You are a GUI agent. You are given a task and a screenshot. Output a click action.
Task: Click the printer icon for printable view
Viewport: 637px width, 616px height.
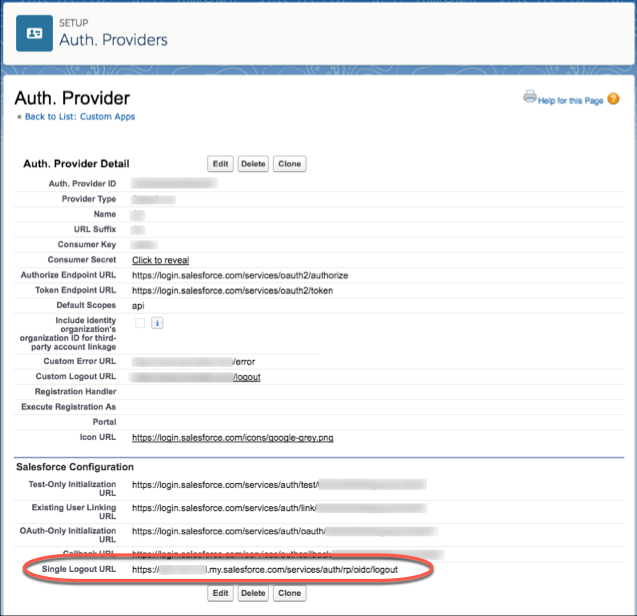[x=529, y=97]
